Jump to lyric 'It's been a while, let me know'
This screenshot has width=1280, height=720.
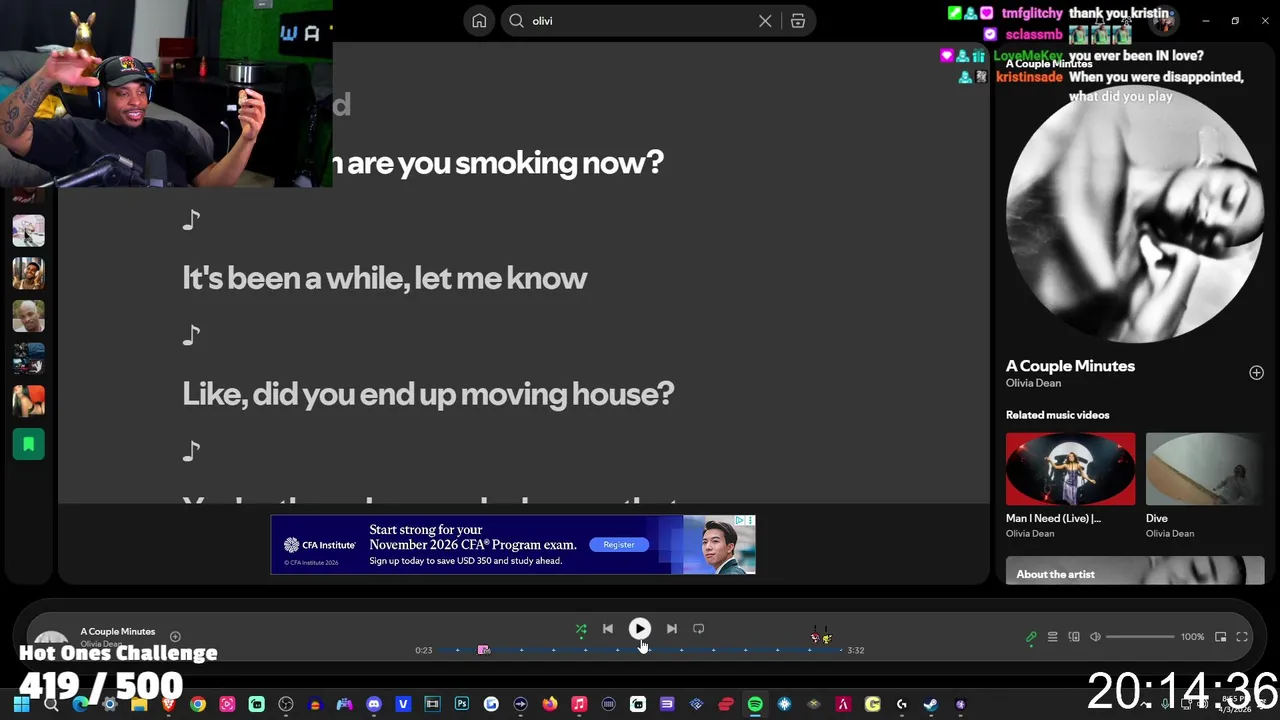pos(385,278)
